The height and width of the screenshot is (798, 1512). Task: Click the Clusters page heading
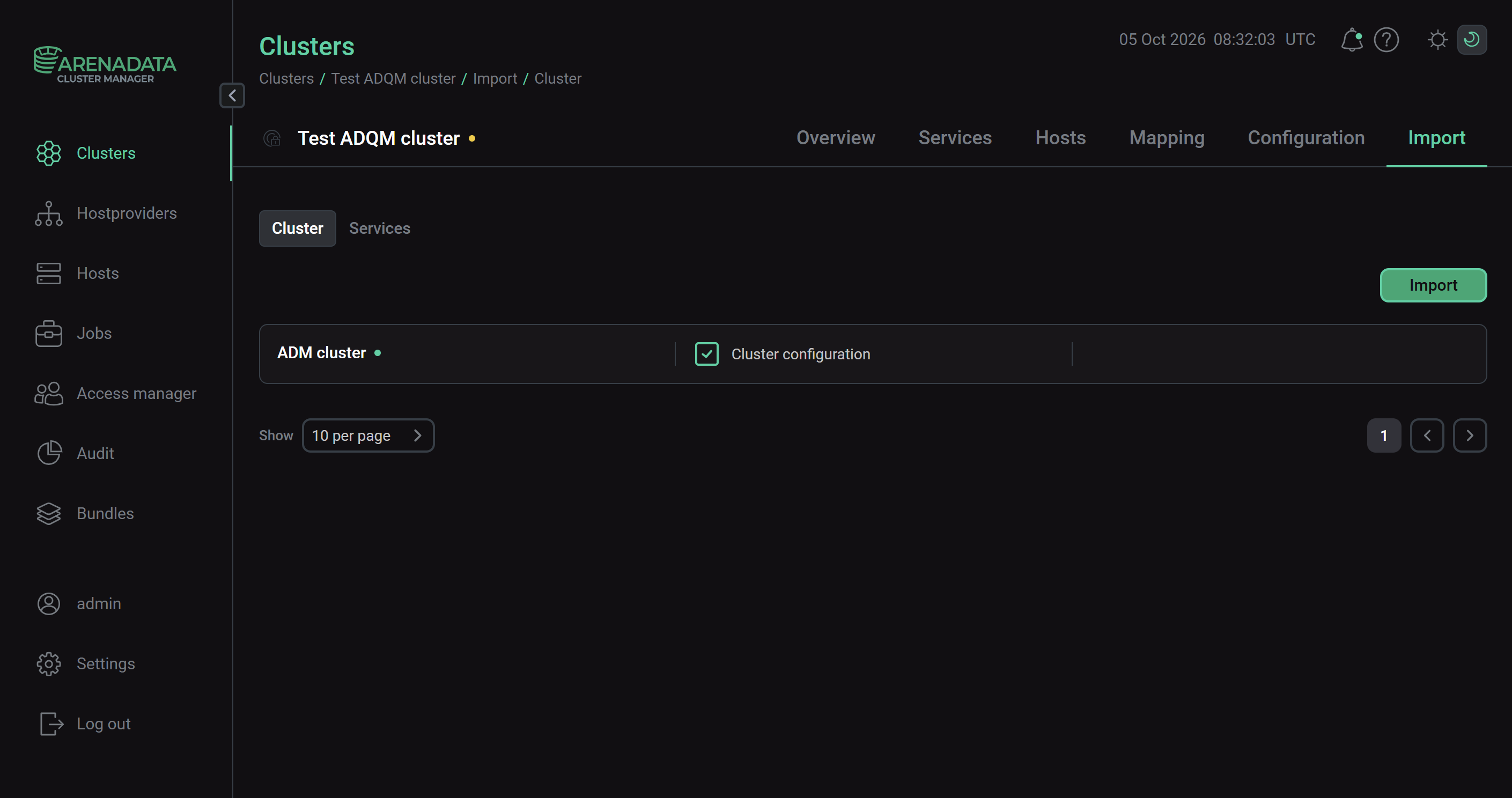307,46
